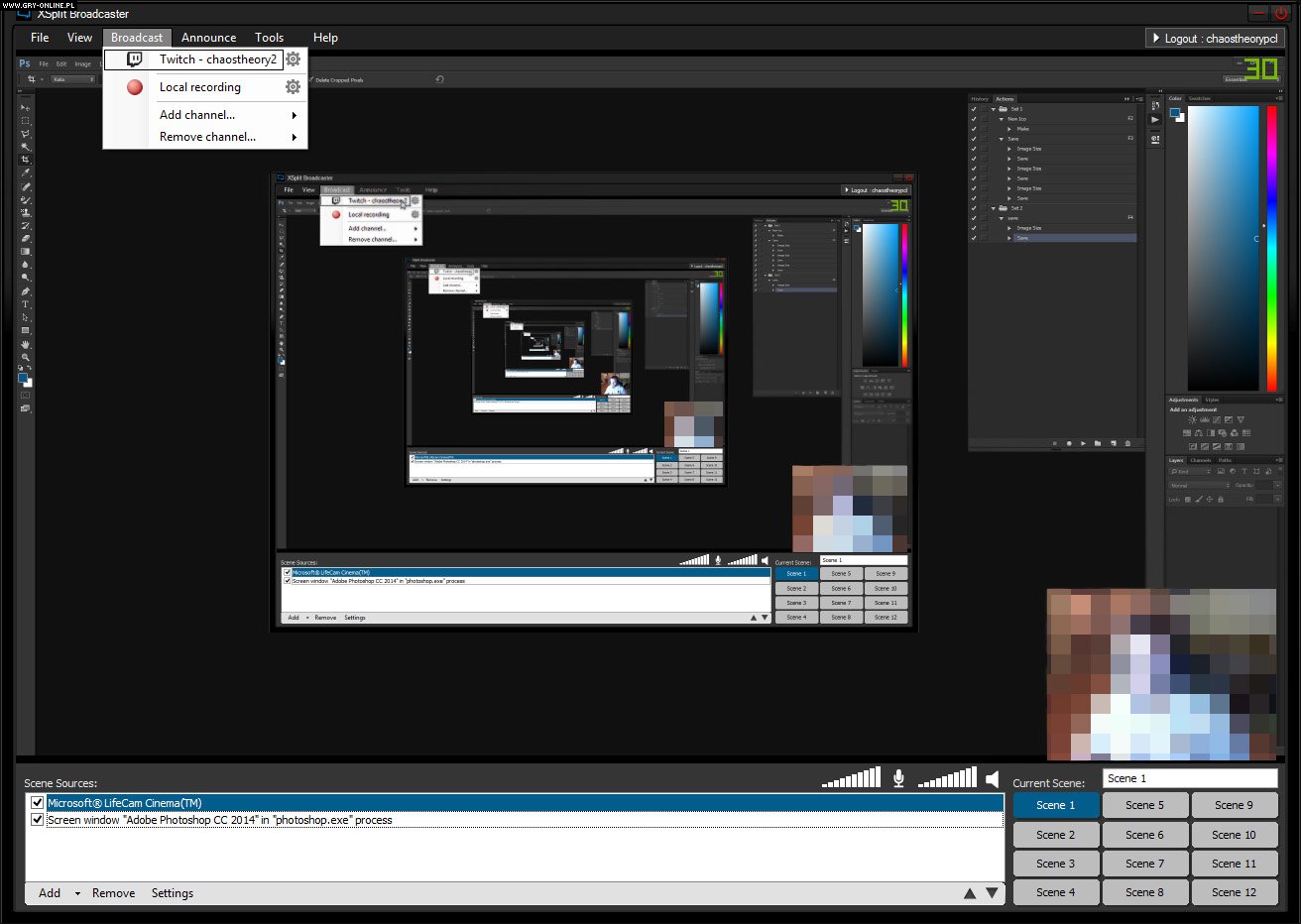
Task: Adjust the microphone volume level bars
Action: pyautogui.click(x=851, y=778)
